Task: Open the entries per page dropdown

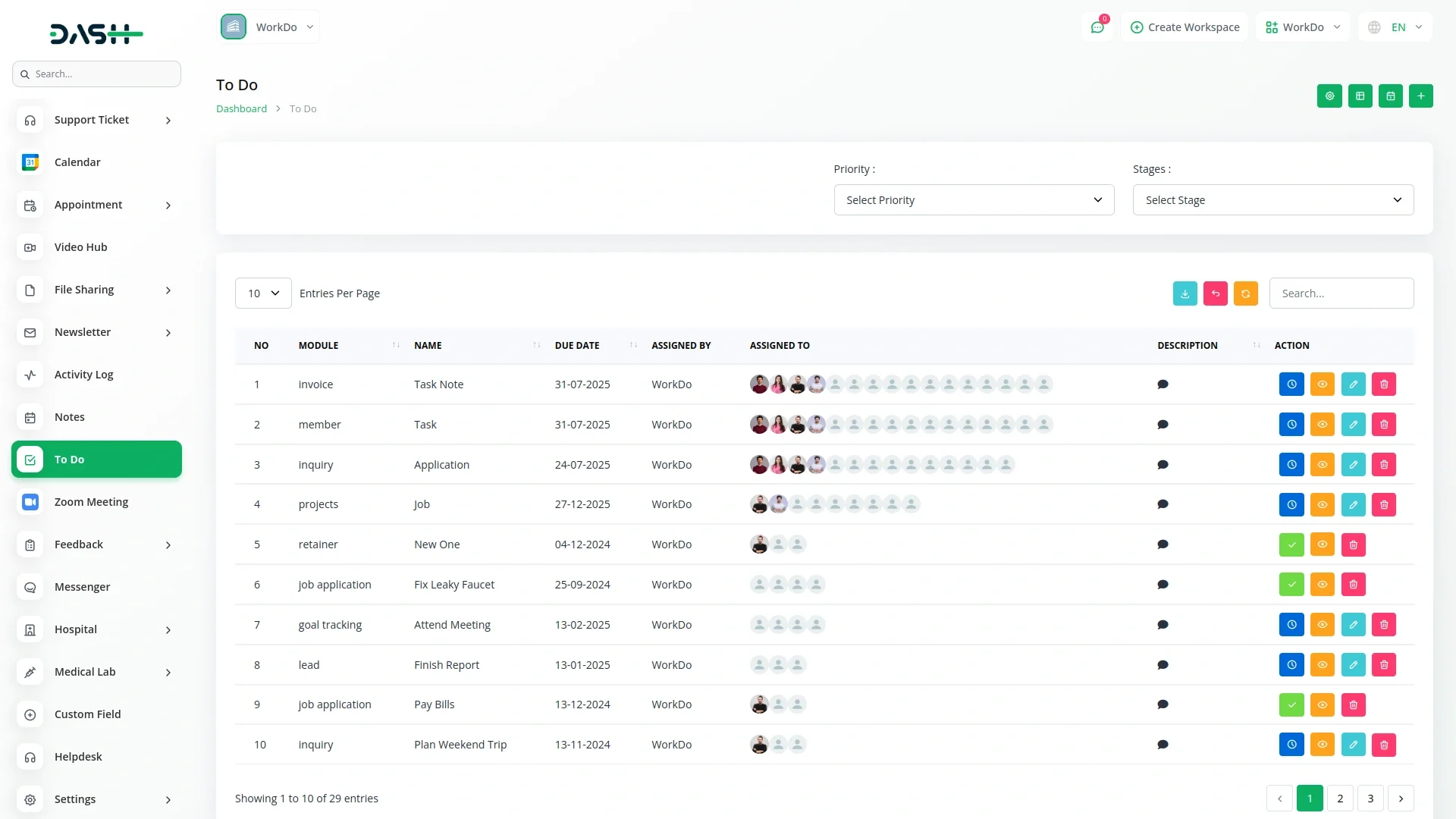Action: point(263,293)
